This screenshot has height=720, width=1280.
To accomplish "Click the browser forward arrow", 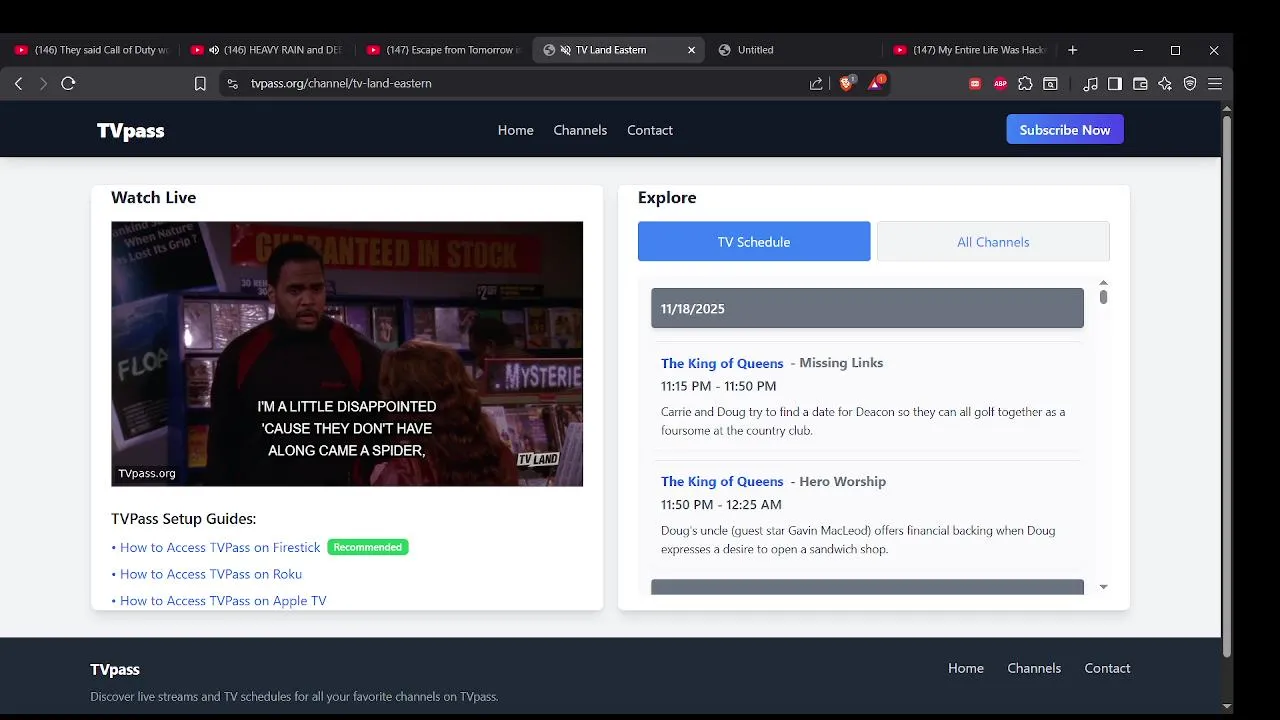I will [43, 84].
